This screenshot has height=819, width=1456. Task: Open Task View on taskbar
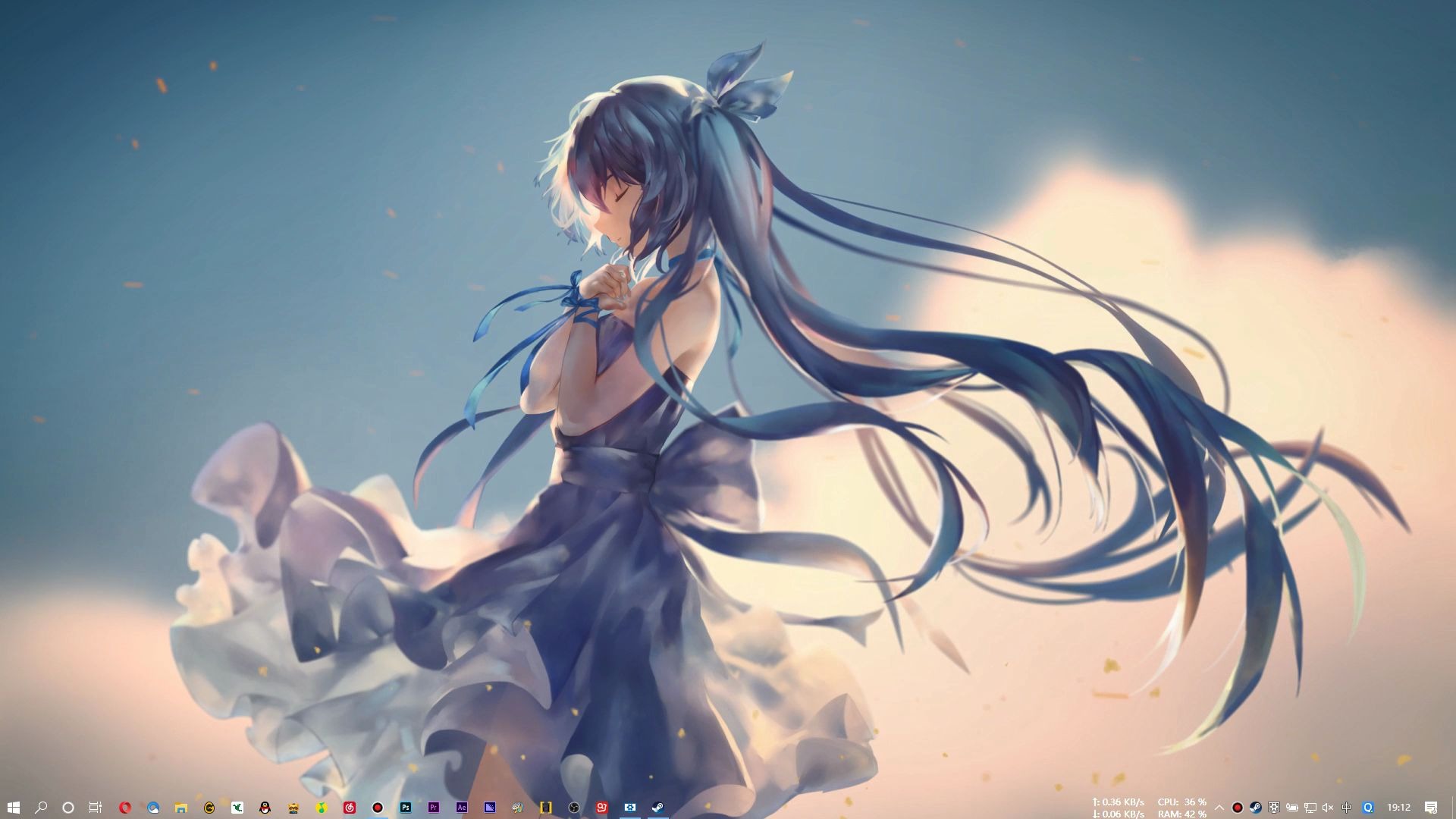click(96, 808)
